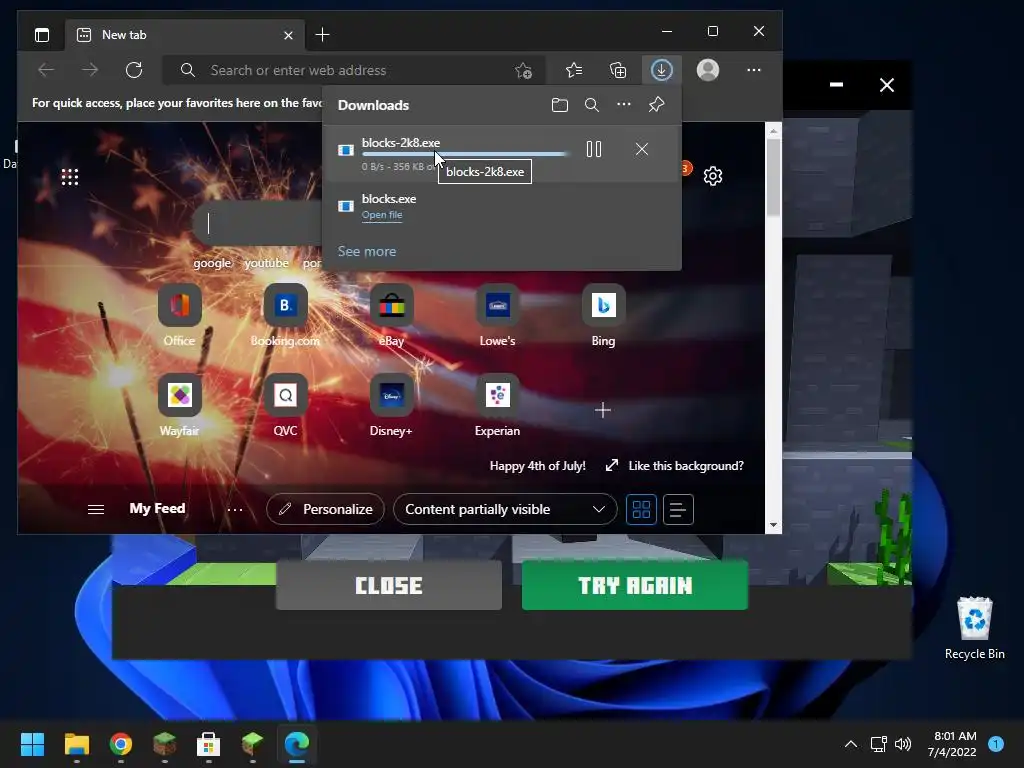Image resolution: width=1024 pixels, height=768 pixels.
Task: Open the Lowe's quick link
Action: click(498, 315)
